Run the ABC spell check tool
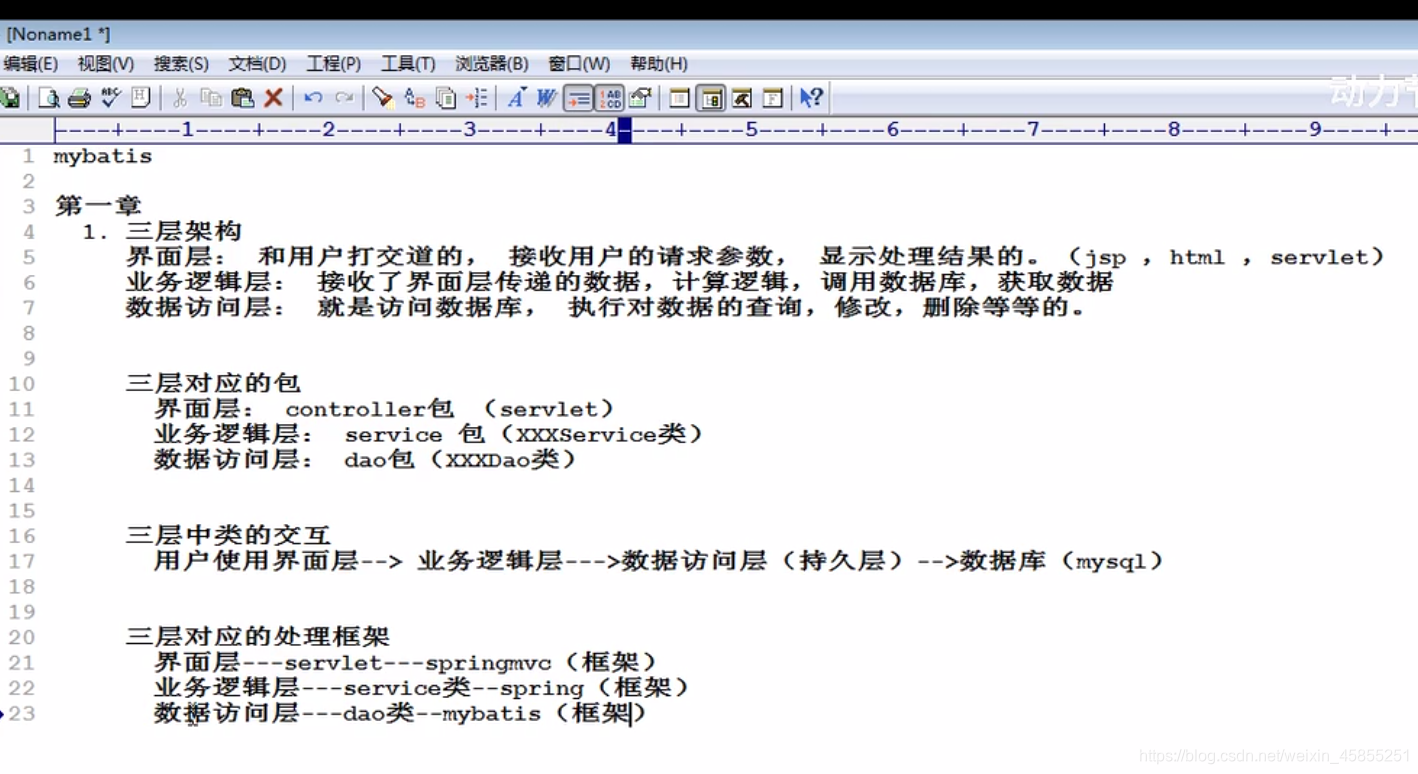Screen dimensions: 1418x774 point(110,98)
